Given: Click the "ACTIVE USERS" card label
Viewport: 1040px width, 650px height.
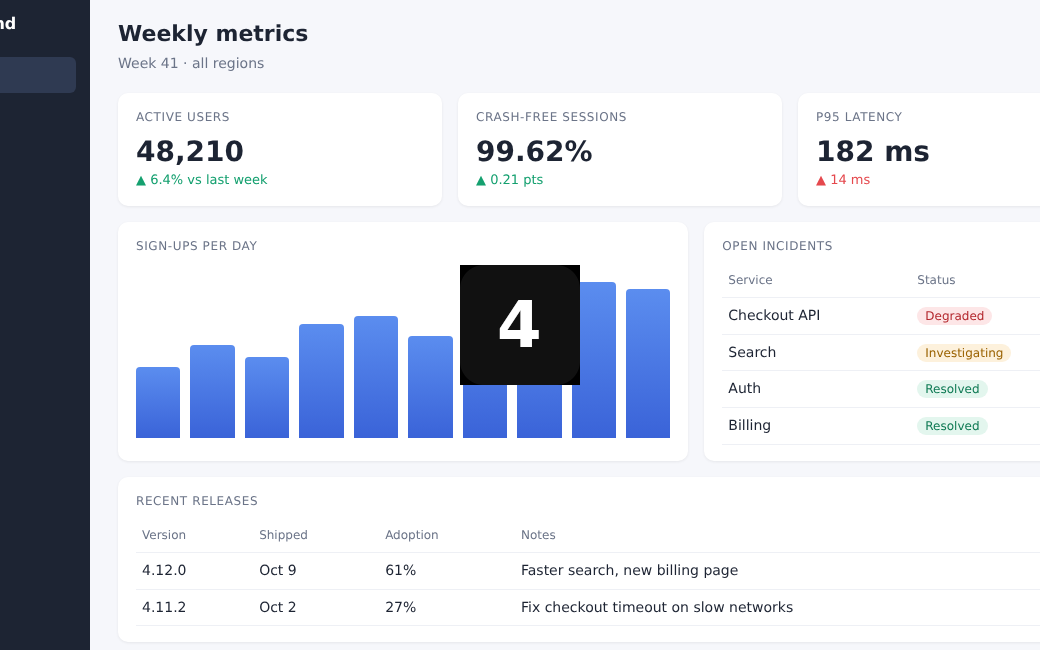Looking at the screenshot, I should tap(182, 117).
